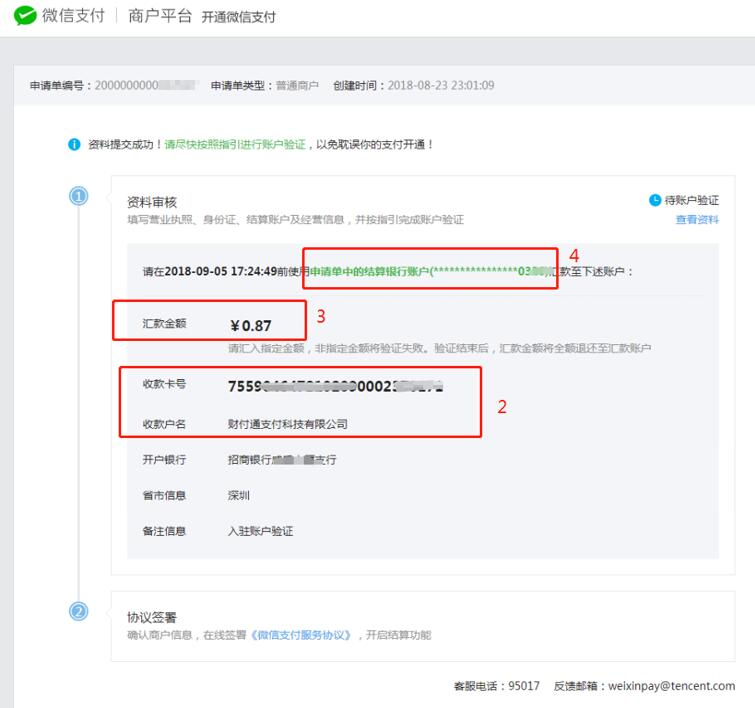Click the 备注信息 label
The height and width of the screenshot is (708, 755).
pyautogui.click(x=164, y=531)
